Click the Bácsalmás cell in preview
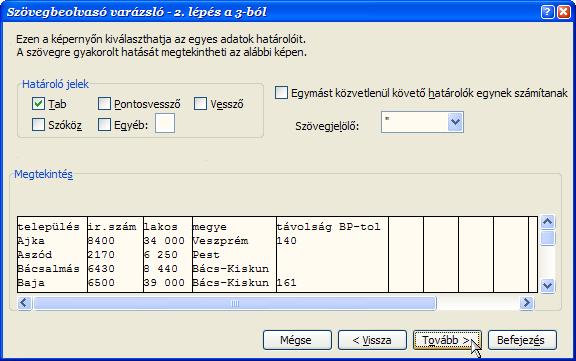Screen dimensions: 576x361 (x=48, y=269)
